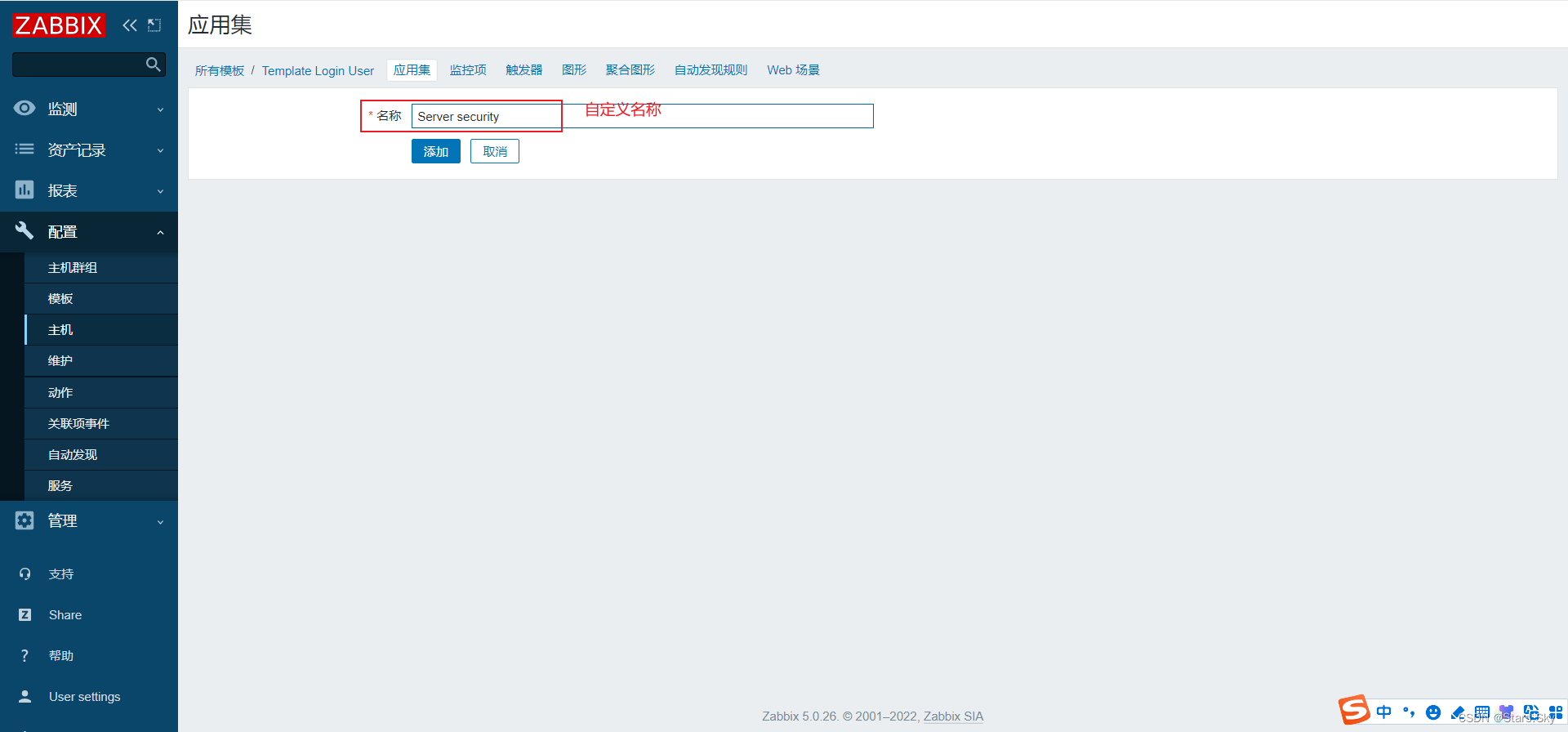Open Help question mark icon
This screenshot has width=1568, height=732.
[x=24, y=656]
